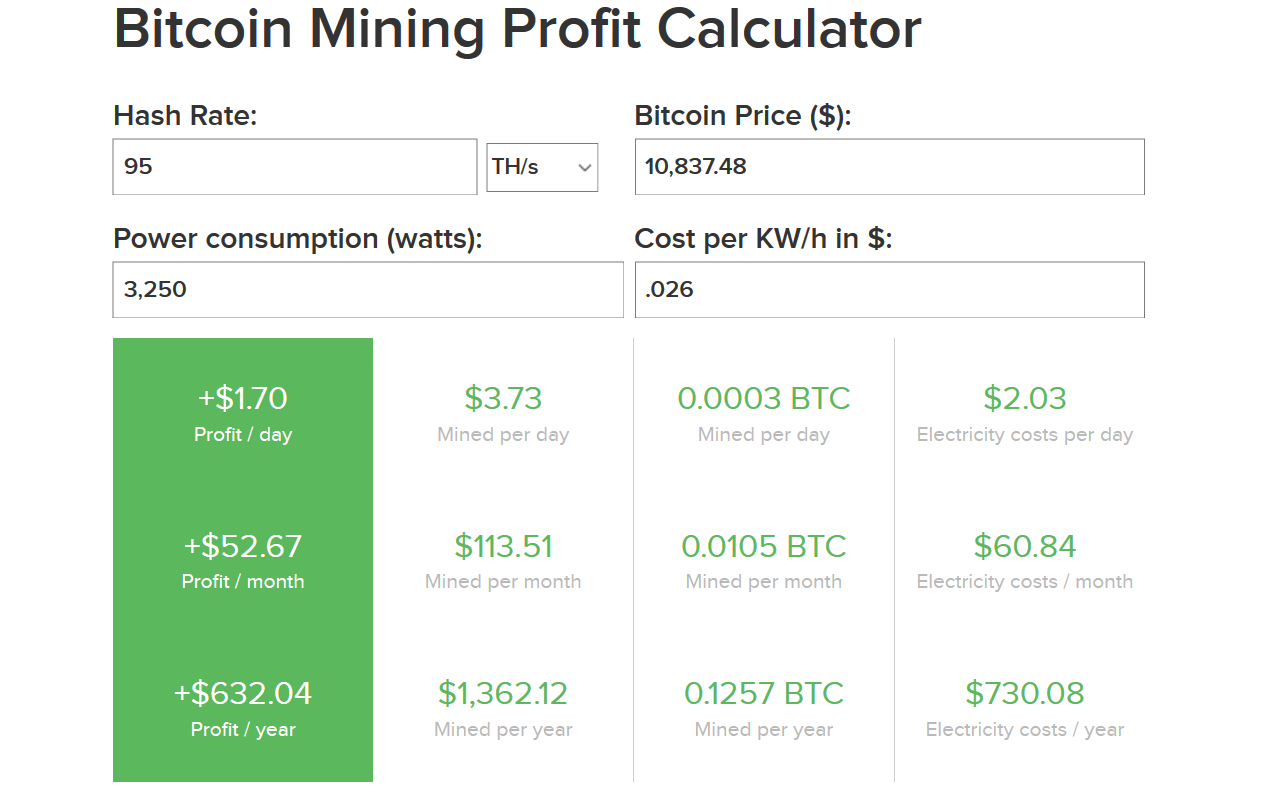Click the Bitcoin Mining Profit Calculator heading

click(x=518, y=30)
